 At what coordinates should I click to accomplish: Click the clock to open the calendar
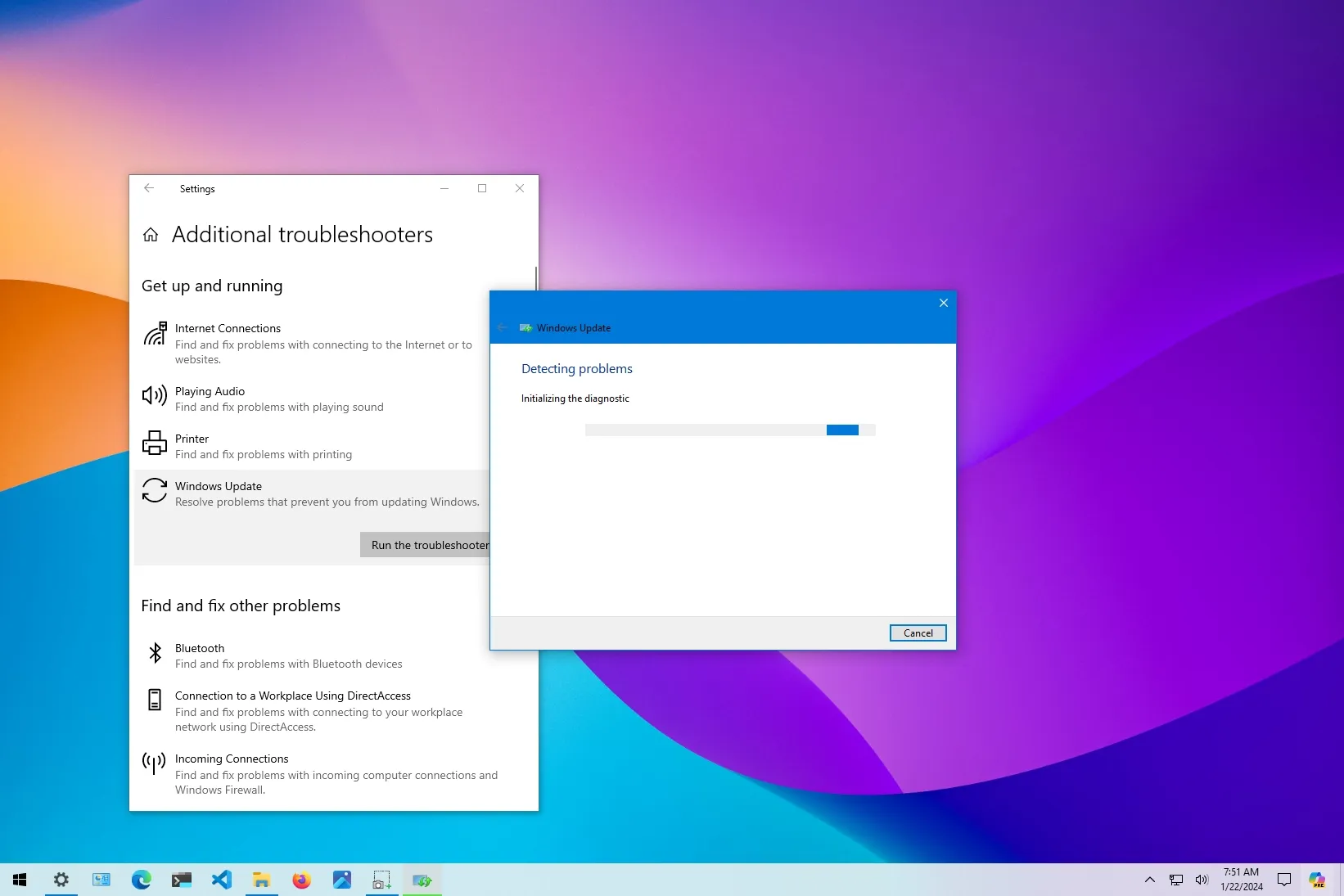[x=1240, y=880]
